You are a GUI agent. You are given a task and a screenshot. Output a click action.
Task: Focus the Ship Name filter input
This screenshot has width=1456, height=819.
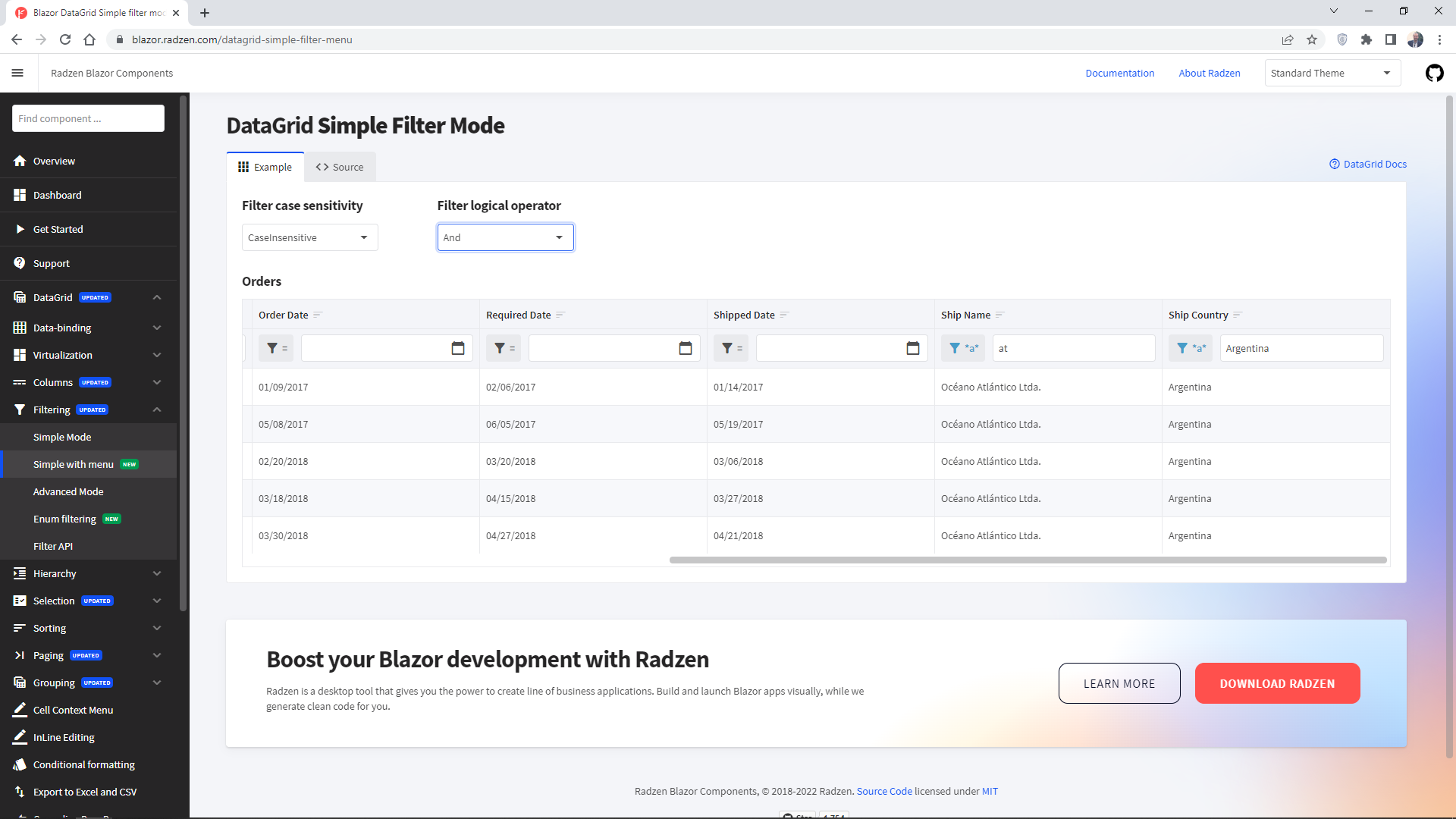click(1074, 348)
